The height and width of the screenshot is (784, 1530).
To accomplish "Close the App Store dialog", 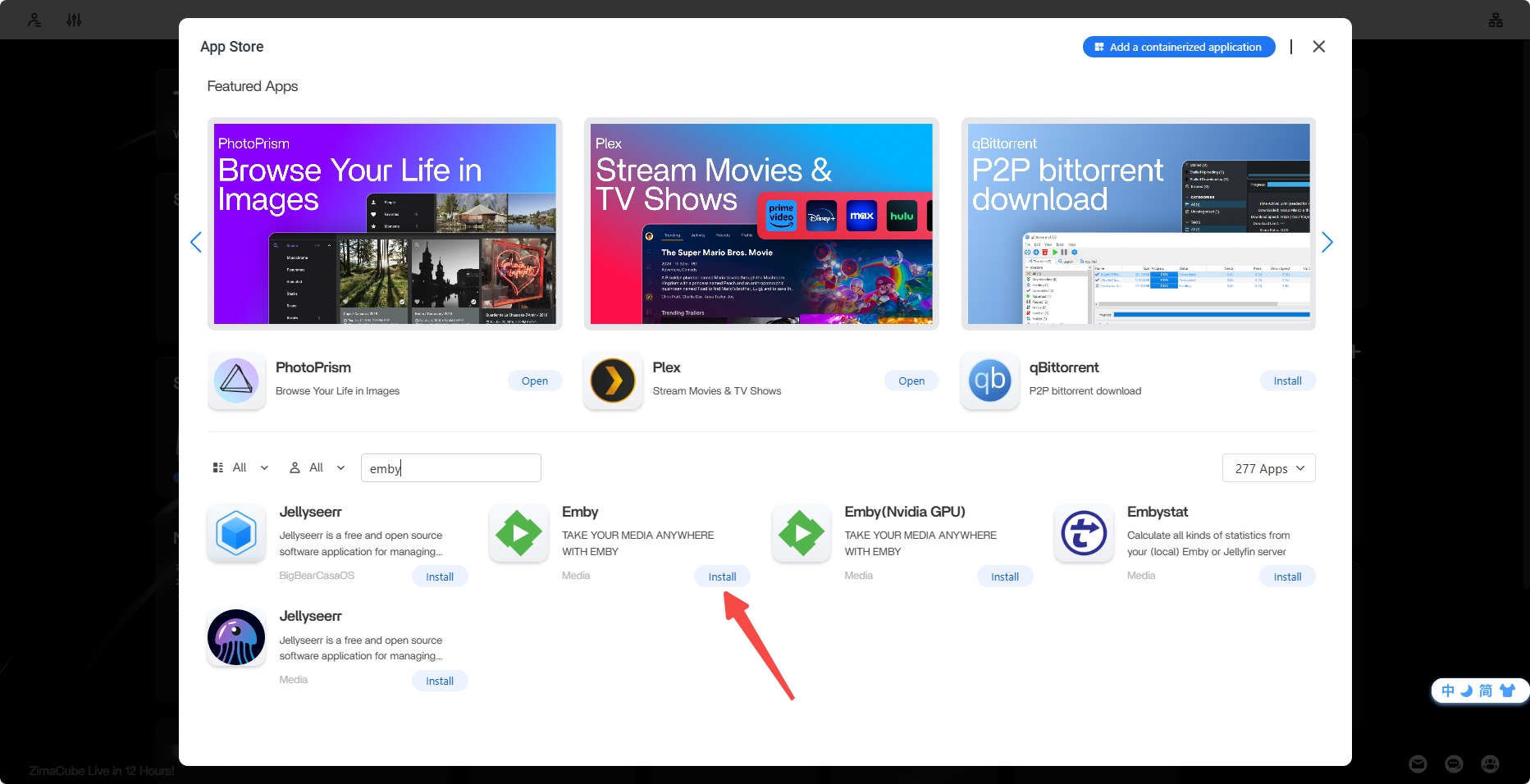I will click(1318, 47).
